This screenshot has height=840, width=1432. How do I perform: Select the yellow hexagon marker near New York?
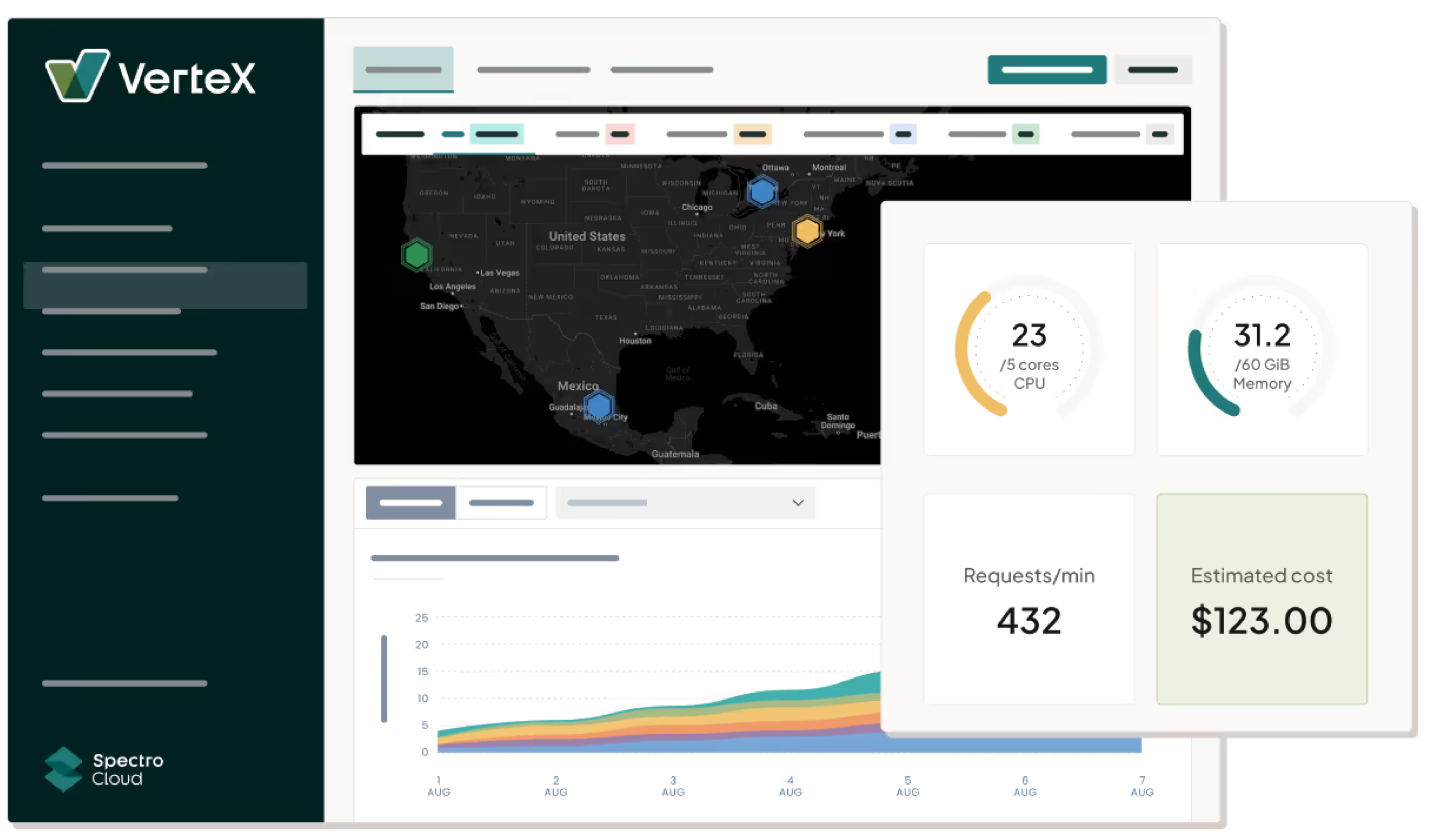(x=807, y=230)
